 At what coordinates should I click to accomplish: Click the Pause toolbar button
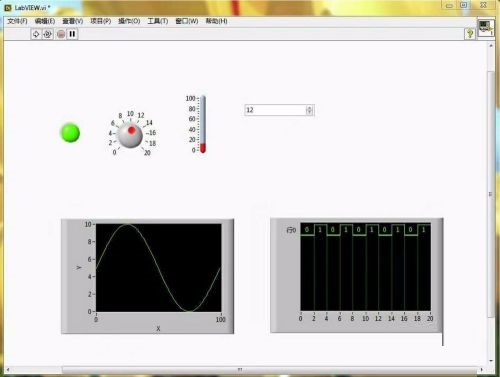click(x=72, y=34)
